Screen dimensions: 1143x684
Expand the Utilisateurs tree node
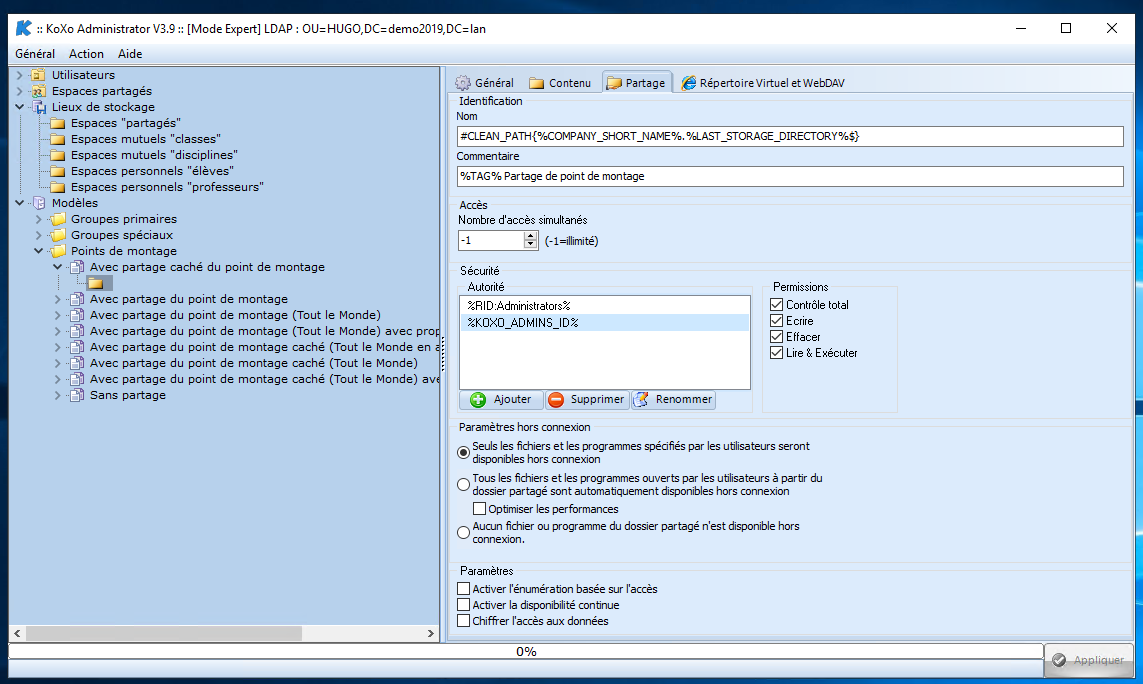[x=20, y=74]
